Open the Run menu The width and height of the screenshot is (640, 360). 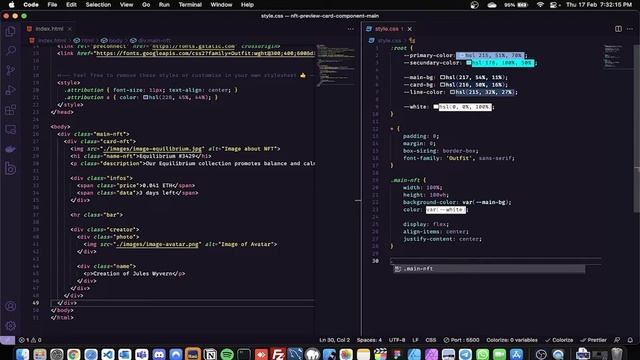click(164, 4)
